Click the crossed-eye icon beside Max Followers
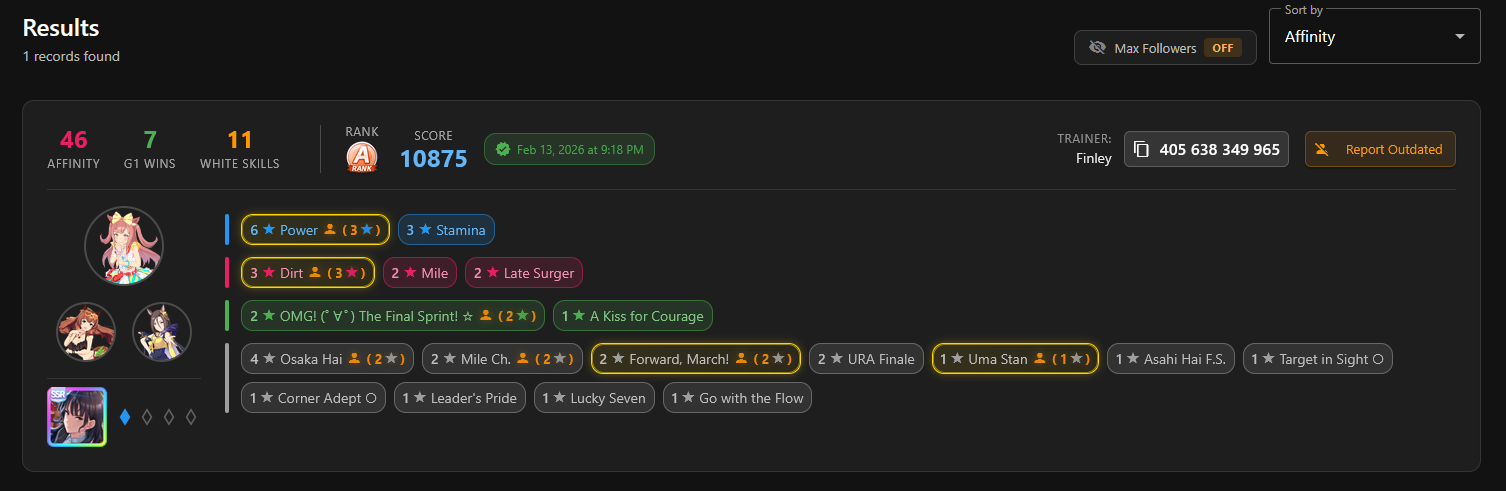 1097,48
